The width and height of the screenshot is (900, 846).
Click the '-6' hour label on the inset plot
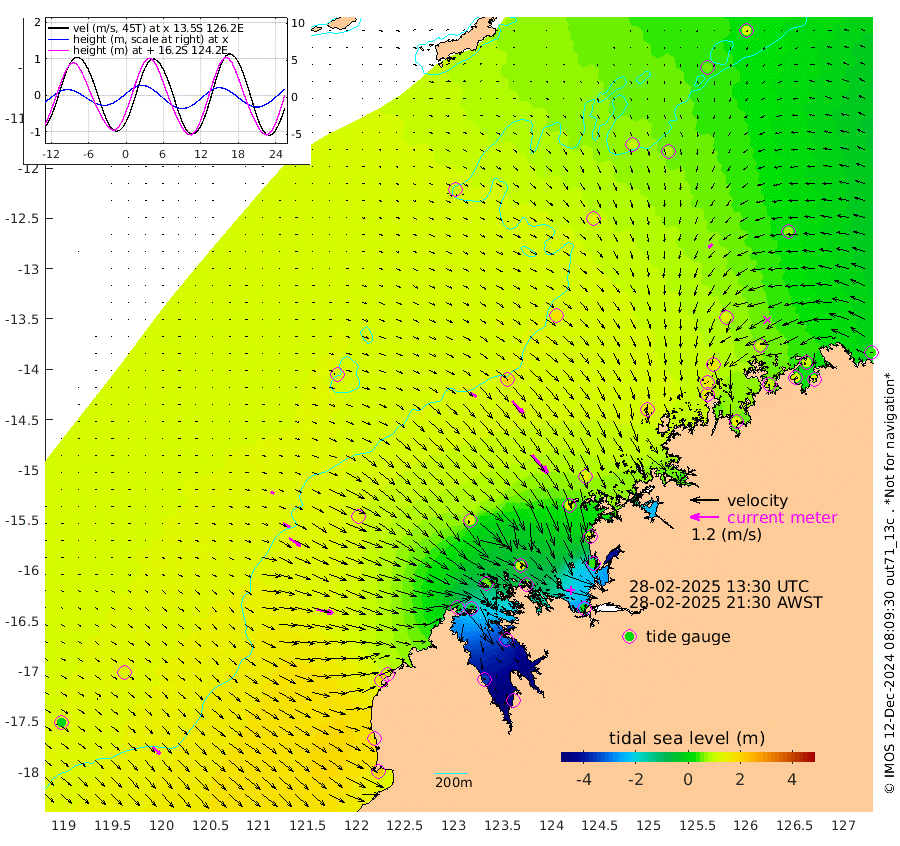click(x=88, y=154)
